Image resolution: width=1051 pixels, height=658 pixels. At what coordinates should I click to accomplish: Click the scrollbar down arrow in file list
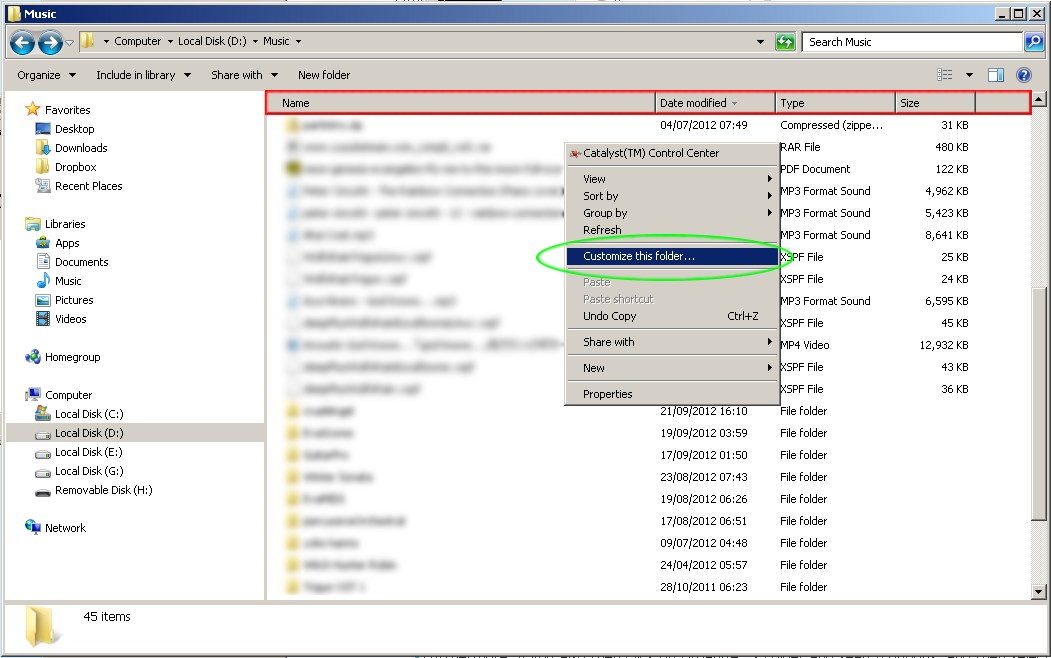(1039, 592)
